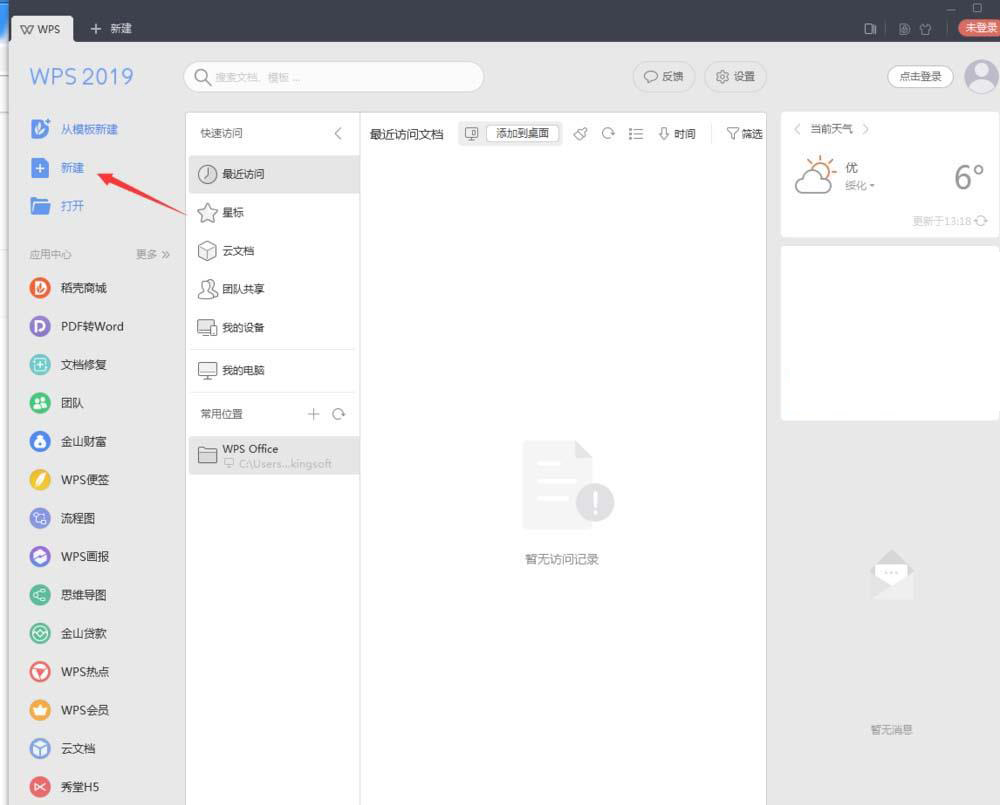Go to previous weather card arrow

[x=797, y=129]
